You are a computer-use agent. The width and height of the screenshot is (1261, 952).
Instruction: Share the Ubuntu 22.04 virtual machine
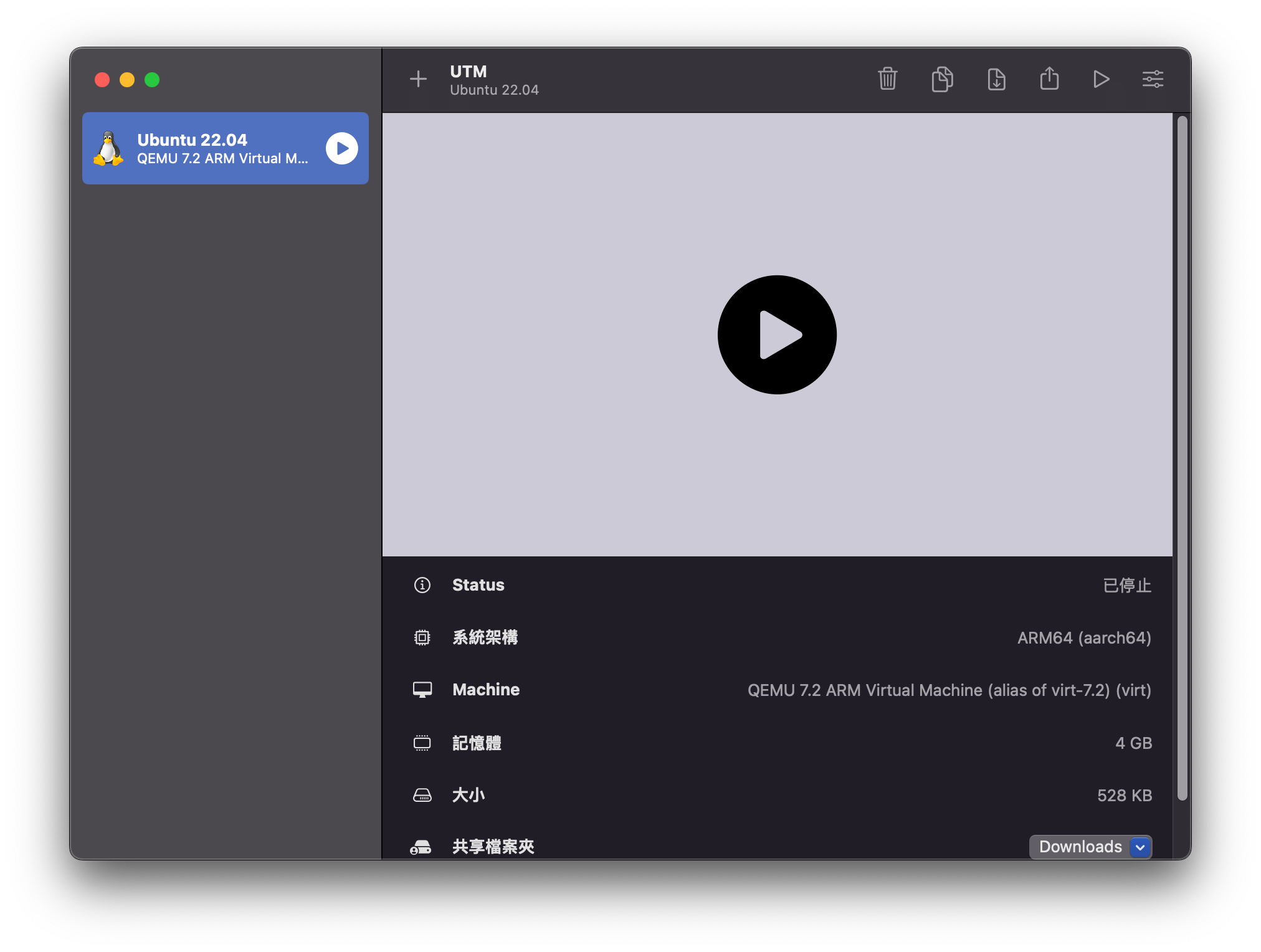(x=1049, y=79)
